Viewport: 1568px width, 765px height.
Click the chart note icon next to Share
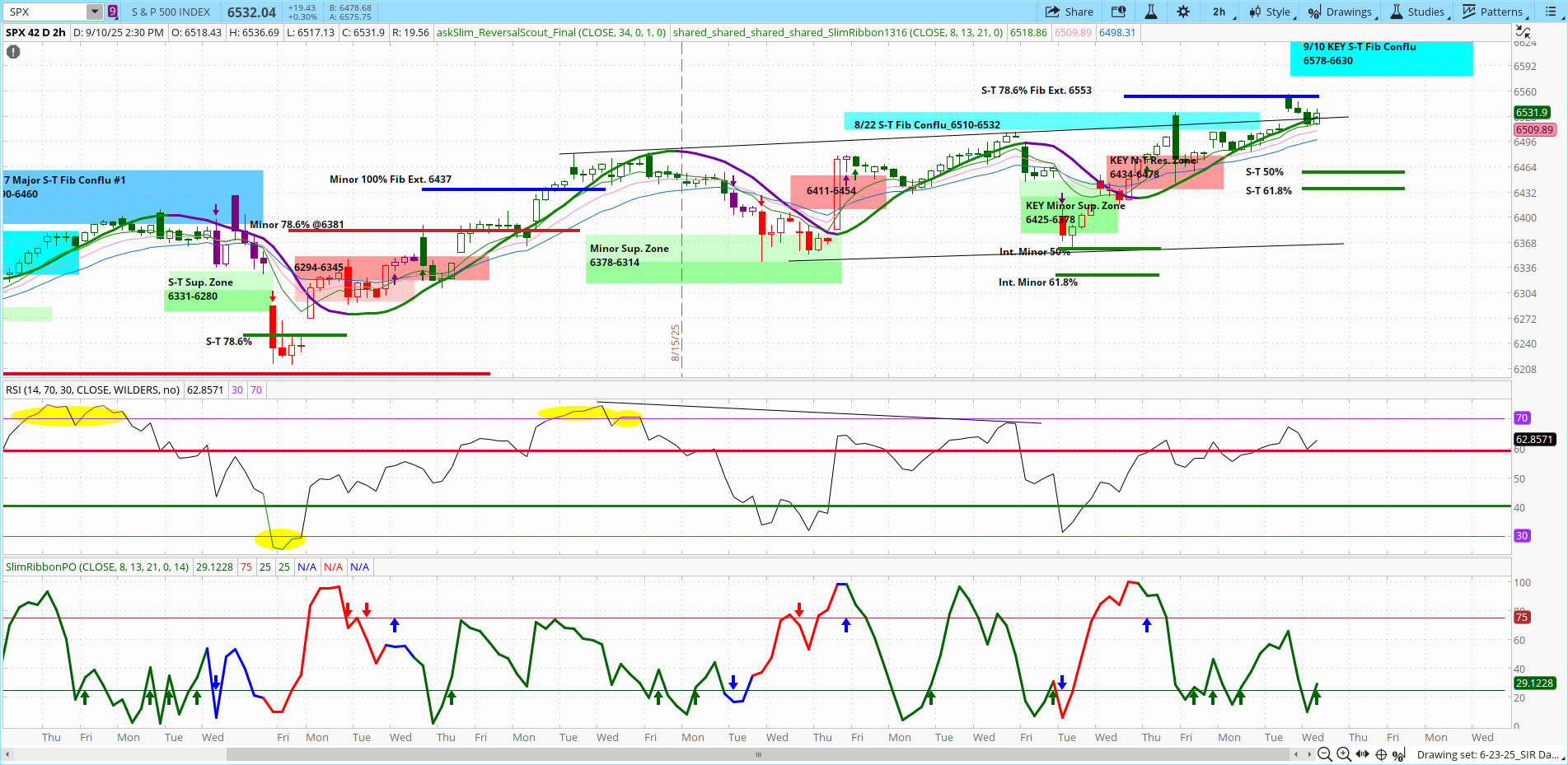tap(1117, 12)
